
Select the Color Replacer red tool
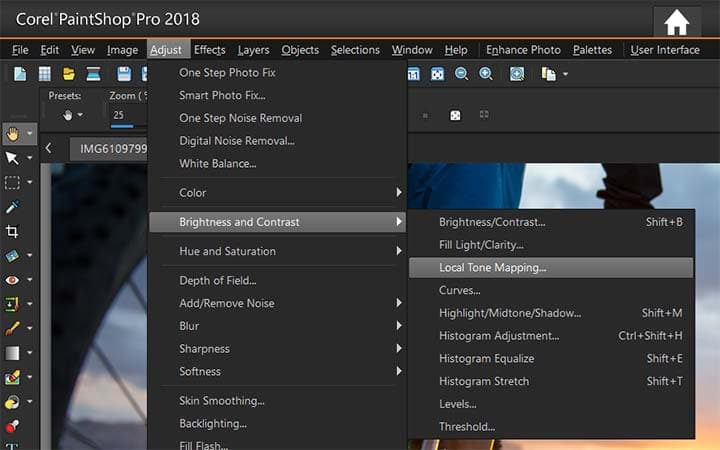(12, 426)
